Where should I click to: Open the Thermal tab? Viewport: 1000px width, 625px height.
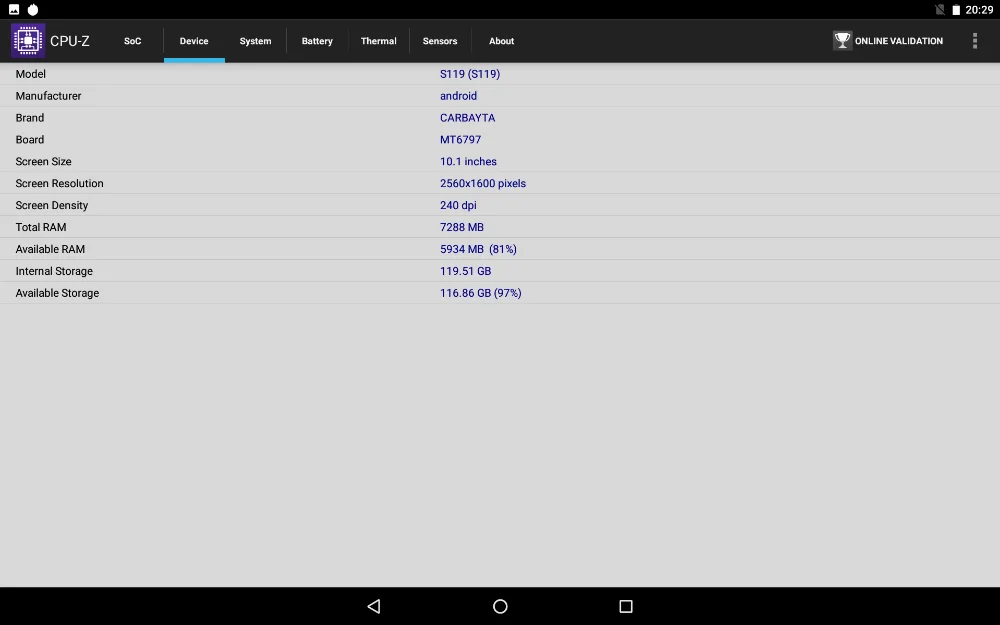pos(378,41)
